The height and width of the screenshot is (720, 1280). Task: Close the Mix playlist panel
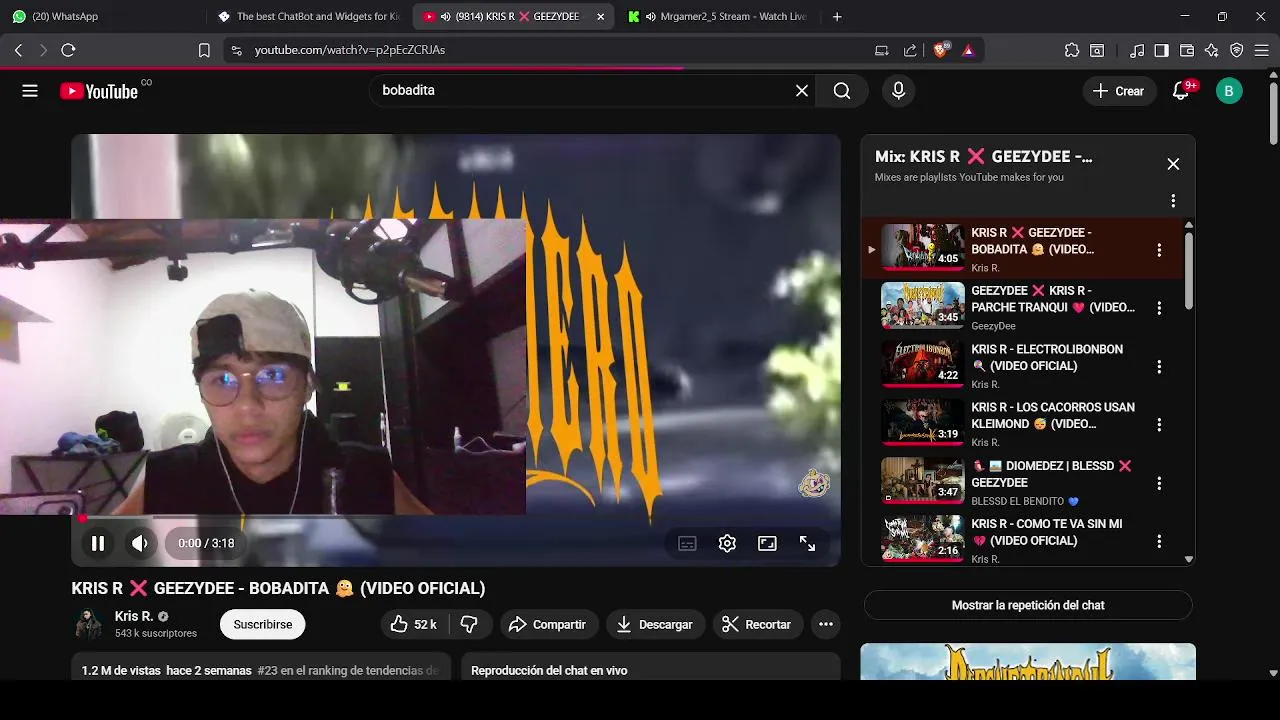(1173, 164)
